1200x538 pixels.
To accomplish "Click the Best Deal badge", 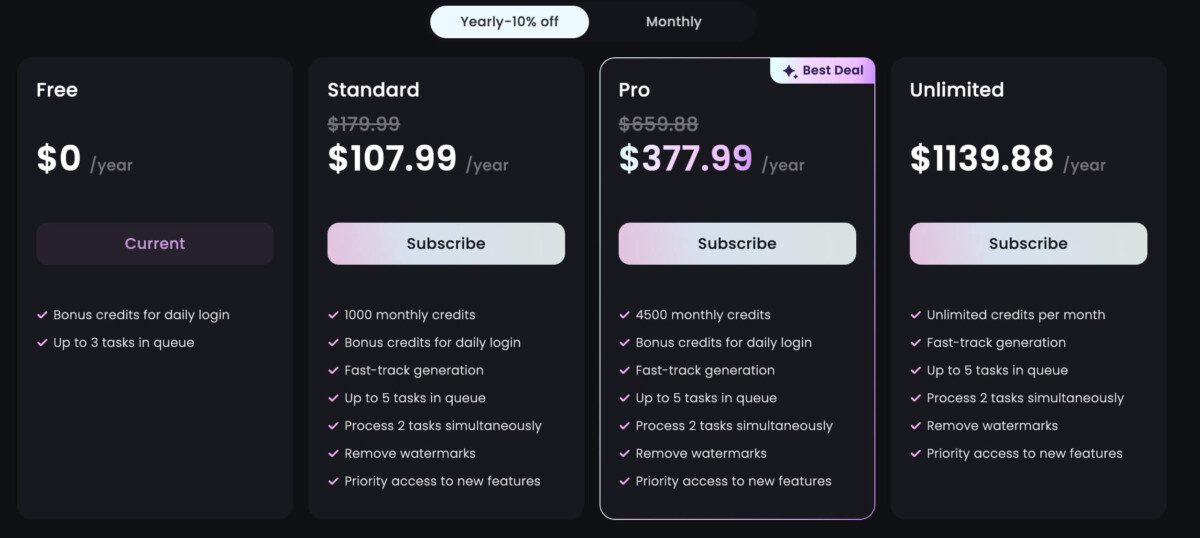I will tap(822, 71).
